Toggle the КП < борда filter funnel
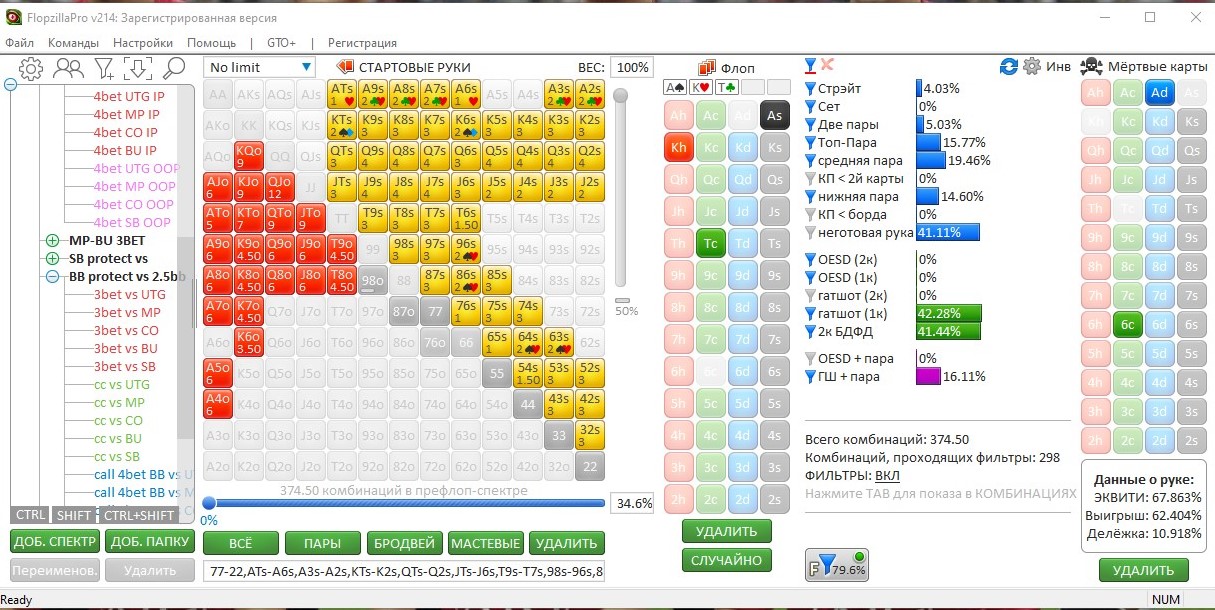Viewport: 1215px width, 610px height. point(811,215)
